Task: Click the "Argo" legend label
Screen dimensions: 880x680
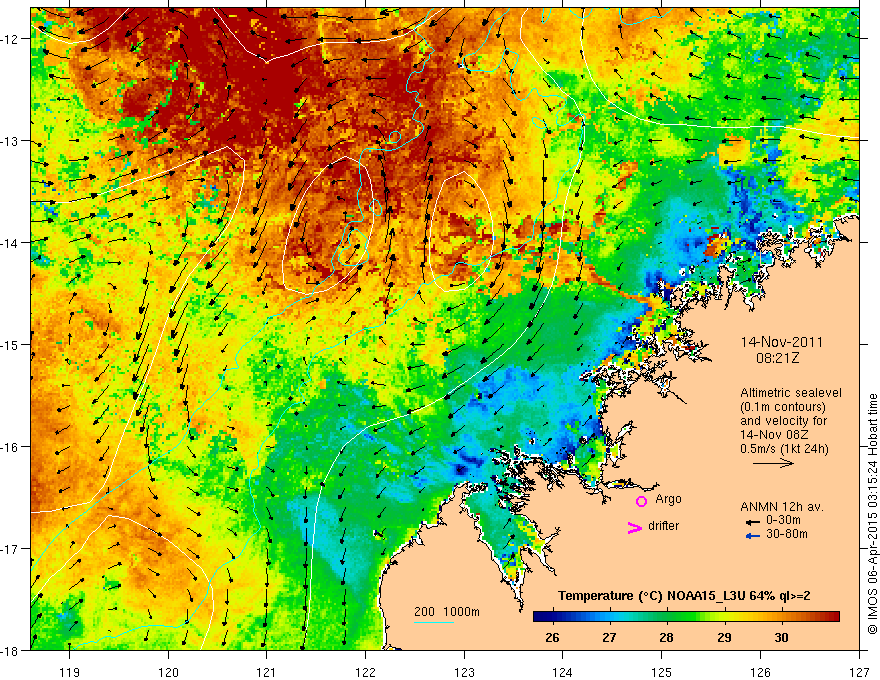Action: [668, 499]
